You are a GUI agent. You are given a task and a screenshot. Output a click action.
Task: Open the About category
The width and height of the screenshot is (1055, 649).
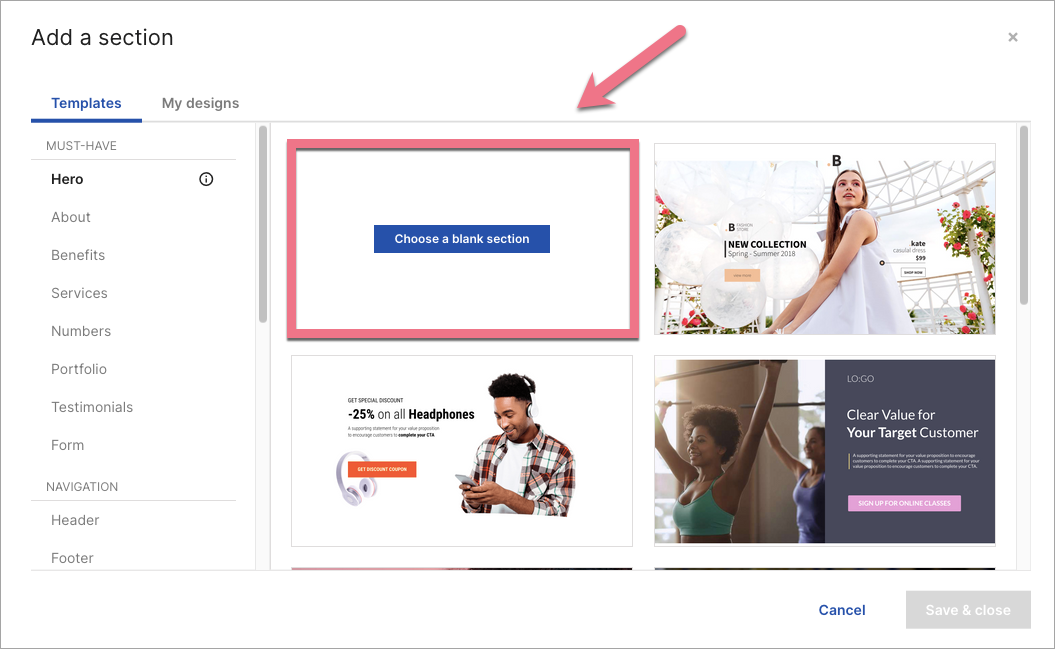click(71, 217)
